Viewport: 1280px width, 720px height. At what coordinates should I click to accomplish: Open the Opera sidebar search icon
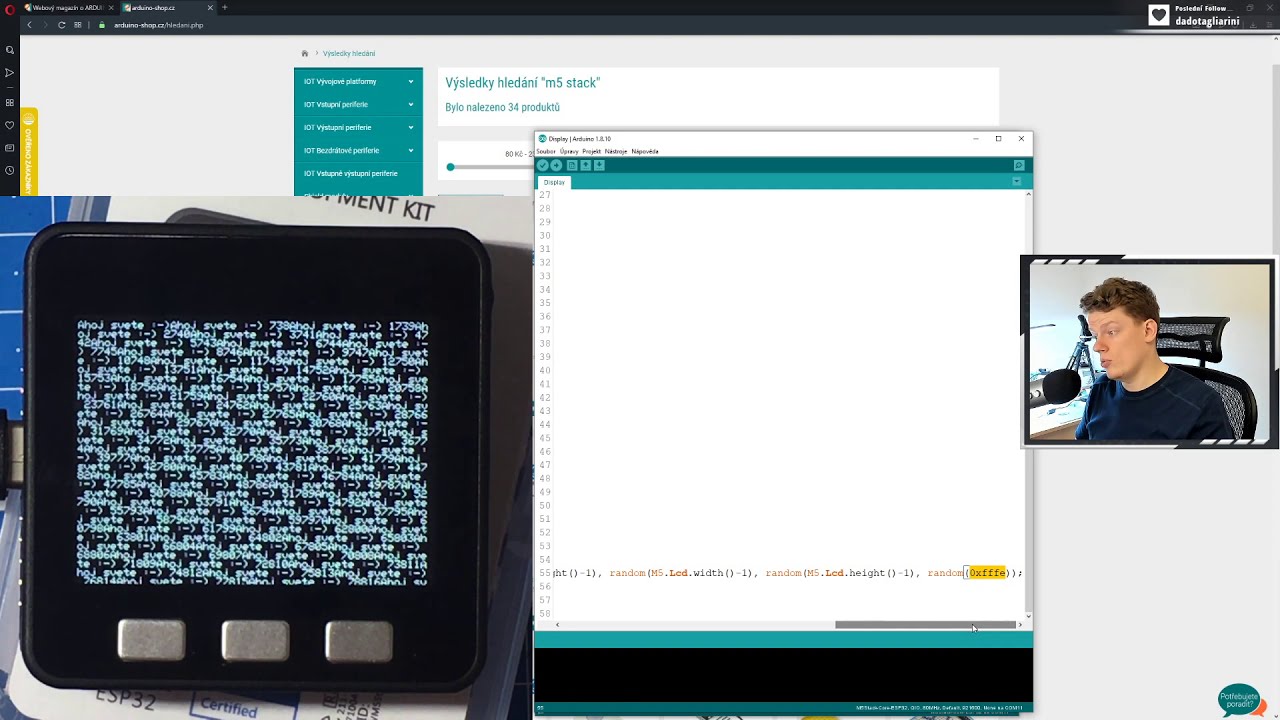pos(10,50)
